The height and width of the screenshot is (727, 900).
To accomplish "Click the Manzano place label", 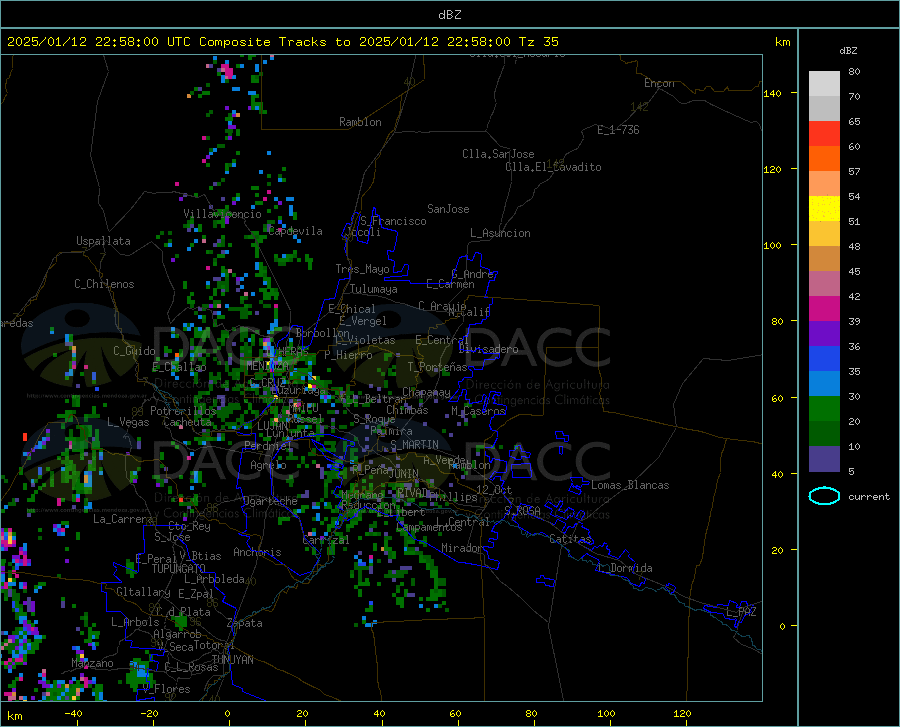I will (92, 663).
